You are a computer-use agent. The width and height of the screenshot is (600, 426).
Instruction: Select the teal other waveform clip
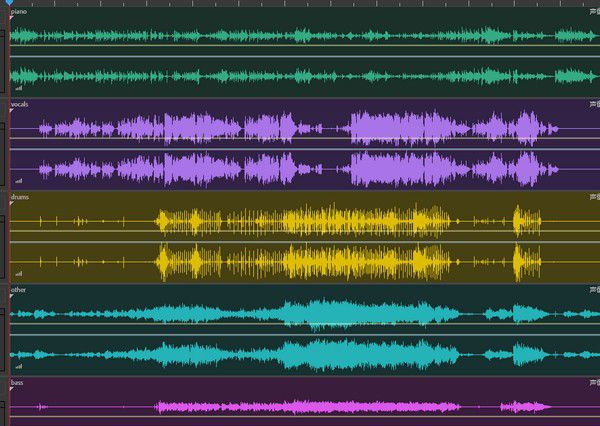tap(305, 331)
